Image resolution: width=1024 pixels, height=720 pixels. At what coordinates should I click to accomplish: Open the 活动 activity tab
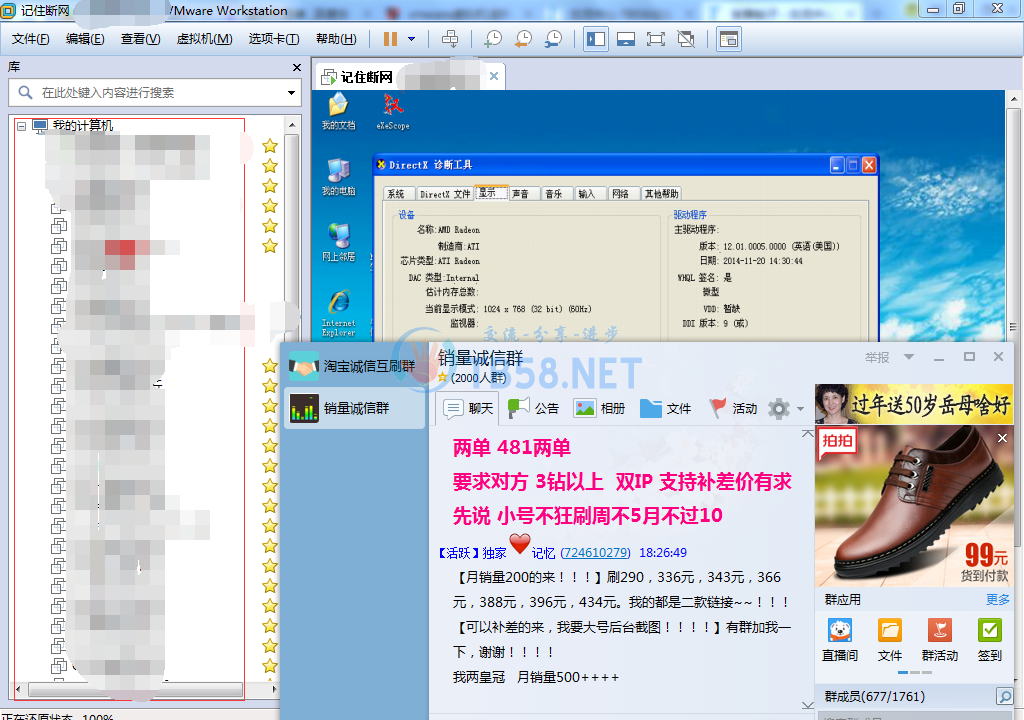click(733, 408)
